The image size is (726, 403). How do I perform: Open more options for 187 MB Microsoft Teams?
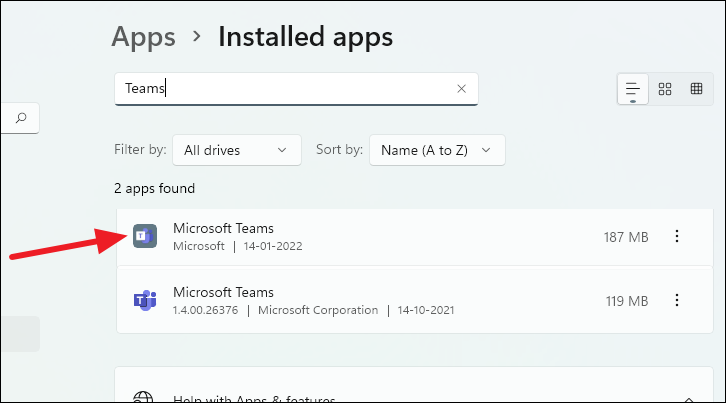676,236
